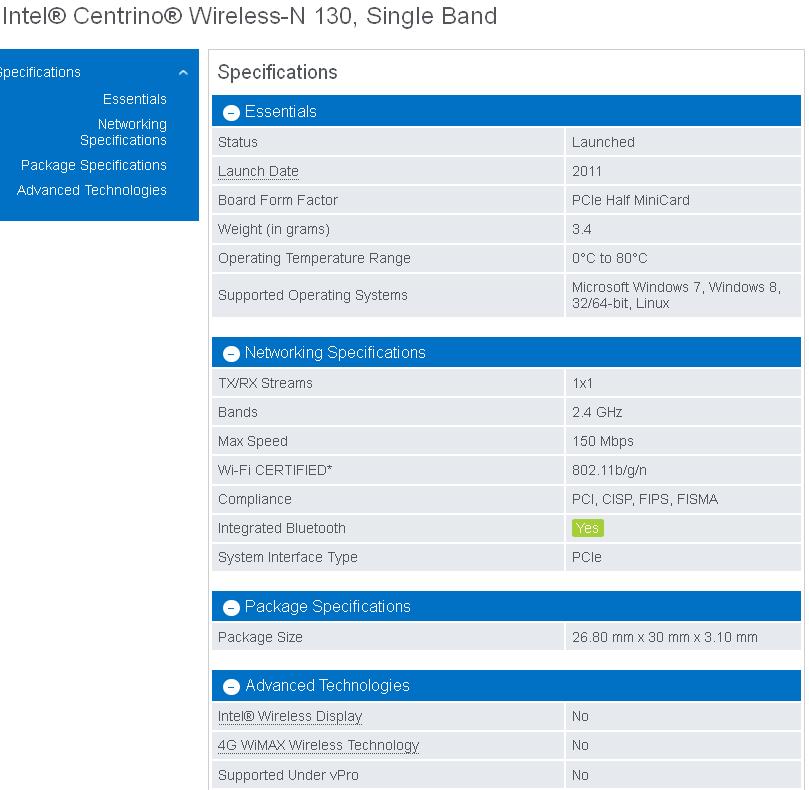Select the '150 Mbps' speed value
Screen dimensions: 809x790
coord(603,441)
